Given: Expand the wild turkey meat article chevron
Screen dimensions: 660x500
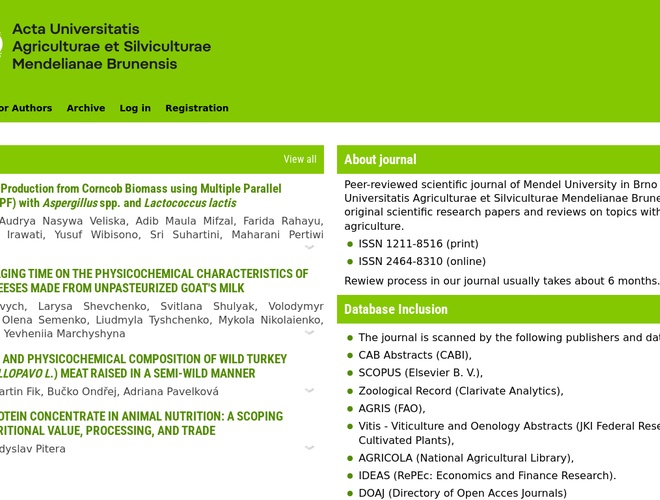Looking at the screenshot, I should tap(310, 390).
